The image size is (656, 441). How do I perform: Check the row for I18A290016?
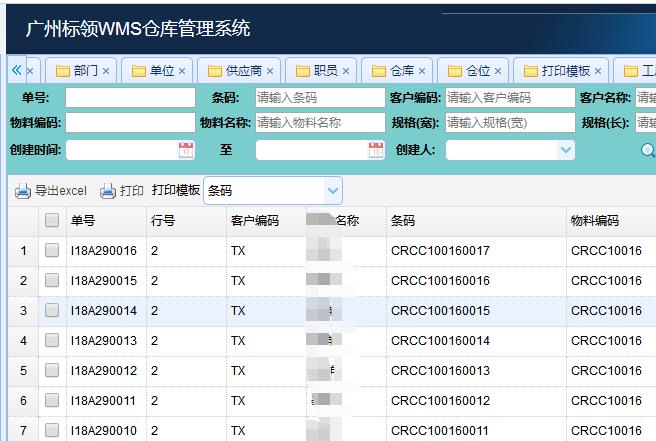pyautogui.click(x=52, y=251)
